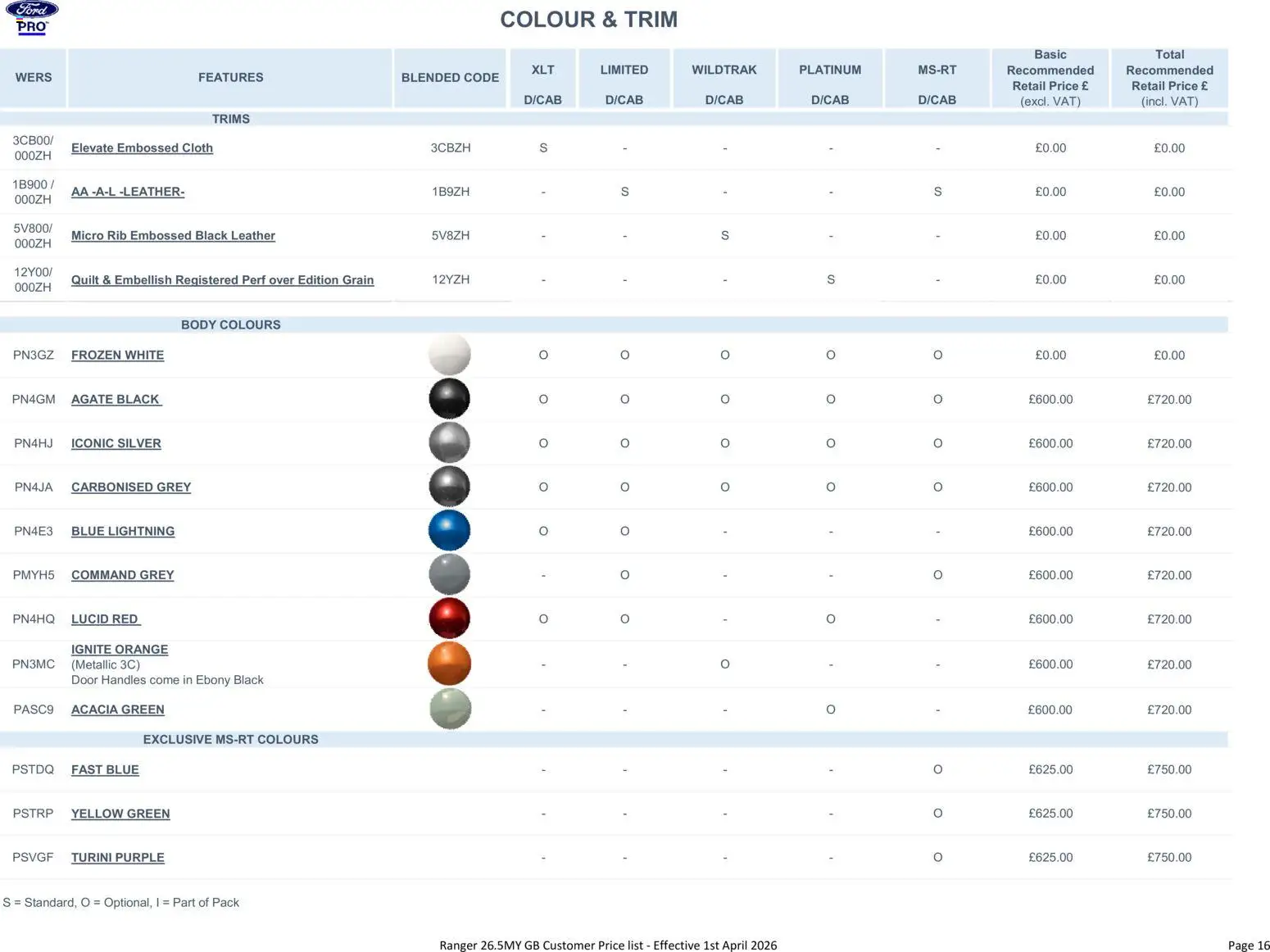Click the COLOUR & TRIM page title

(589, 20)
